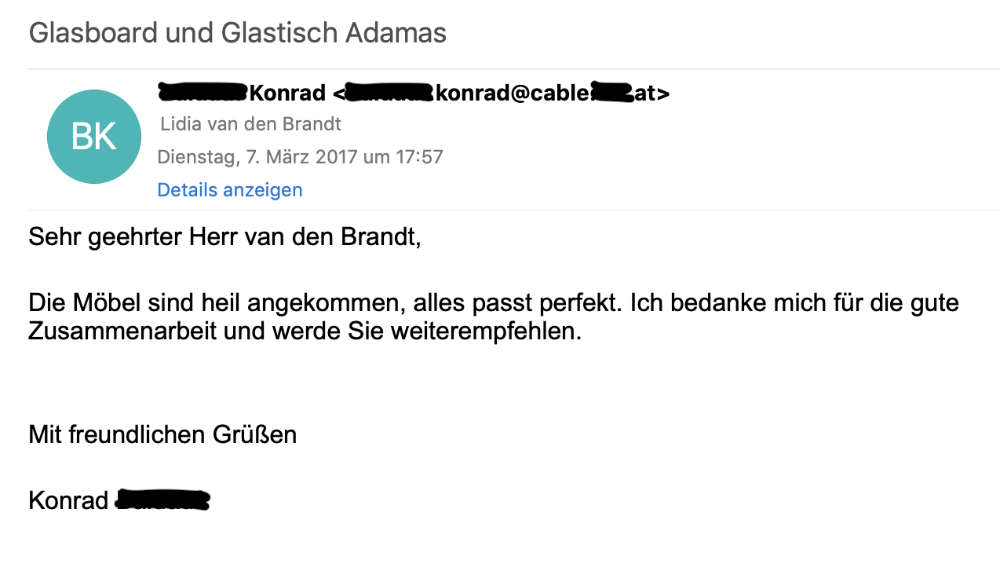The image size is (1000, 586).
Task: Open the Details anzeigen link
Action: [229, 189]
